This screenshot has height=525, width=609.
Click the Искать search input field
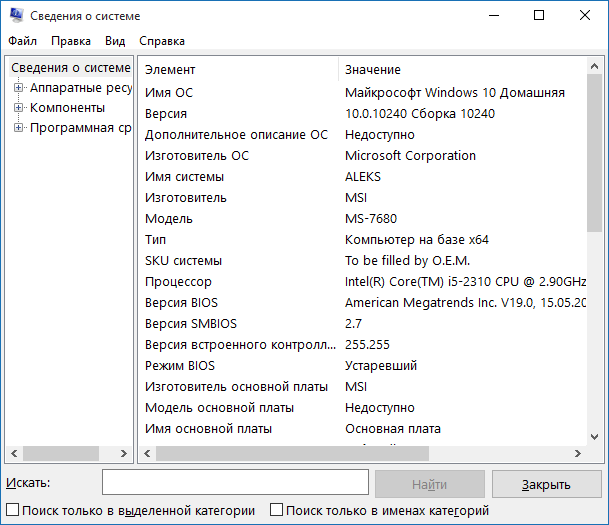tap(235, 484)
